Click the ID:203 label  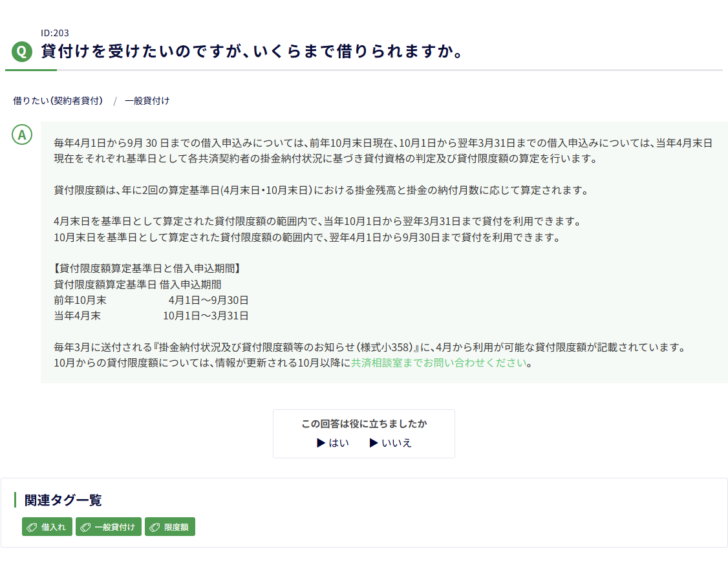click(55, 33)
